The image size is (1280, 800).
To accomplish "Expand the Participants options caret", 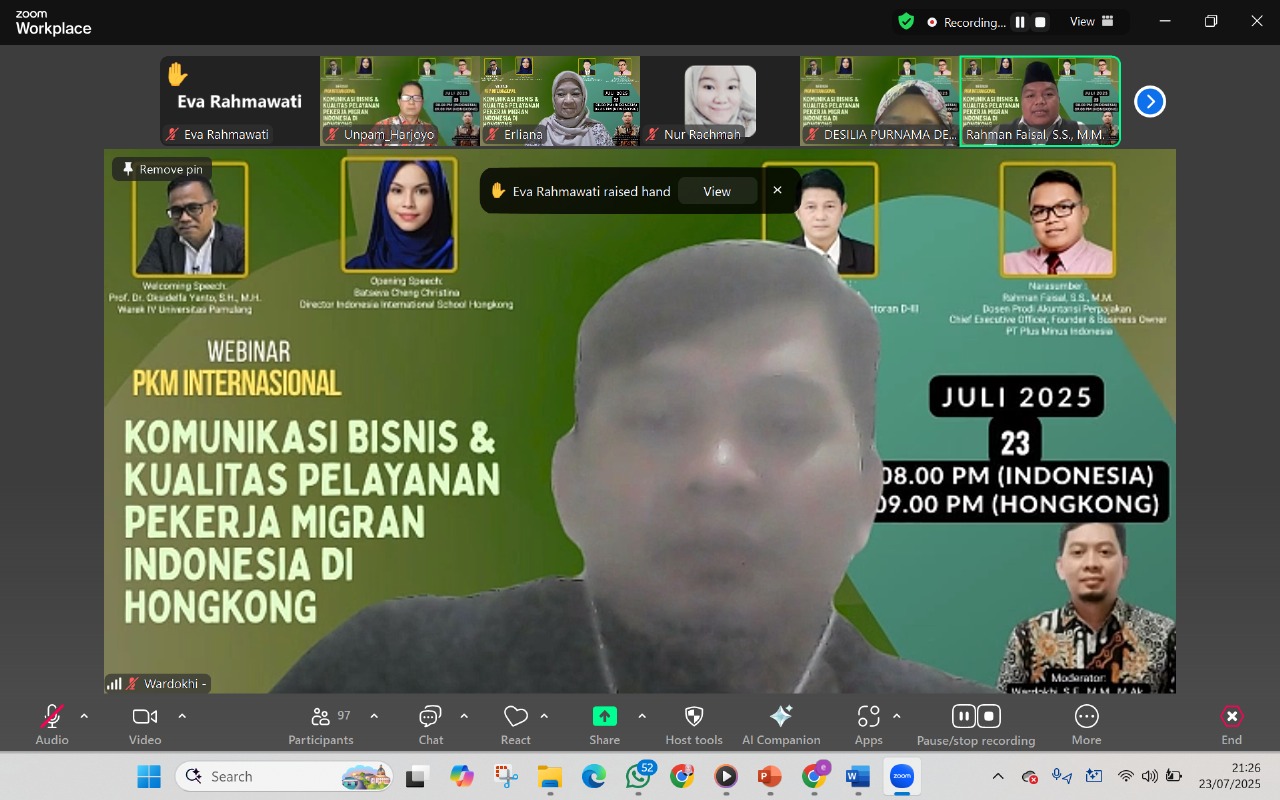I will pyautogui.click(x=374, y=716).
